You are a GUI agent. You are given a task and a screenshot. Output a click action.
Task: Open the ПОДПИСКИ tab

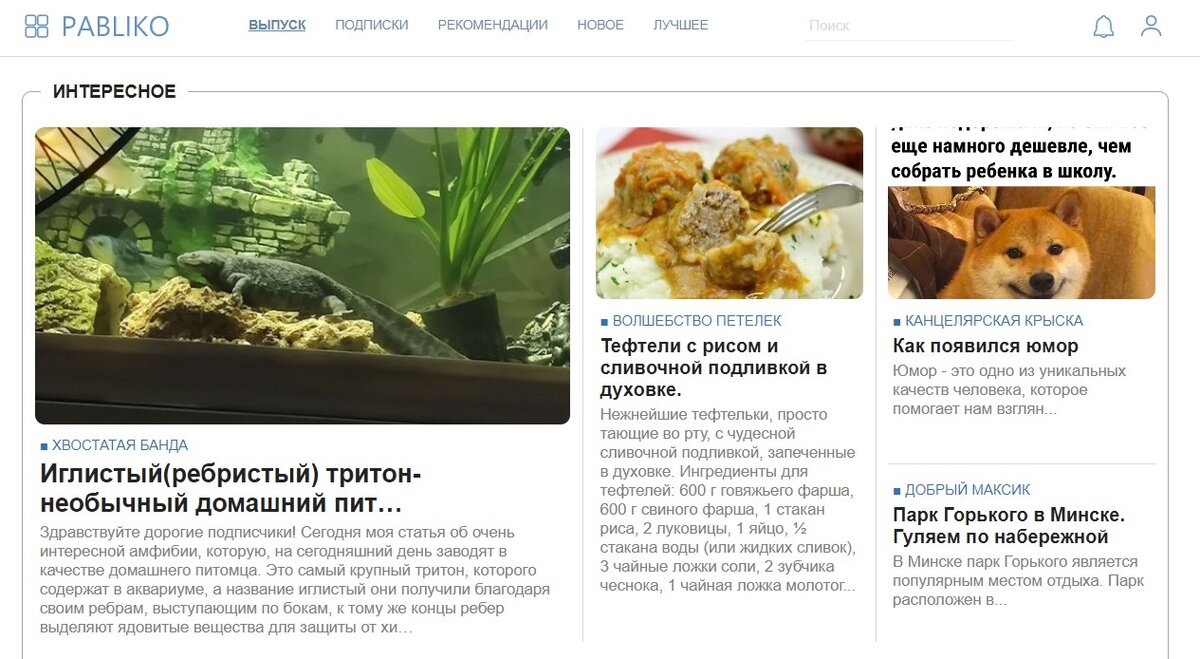(372, 25)
